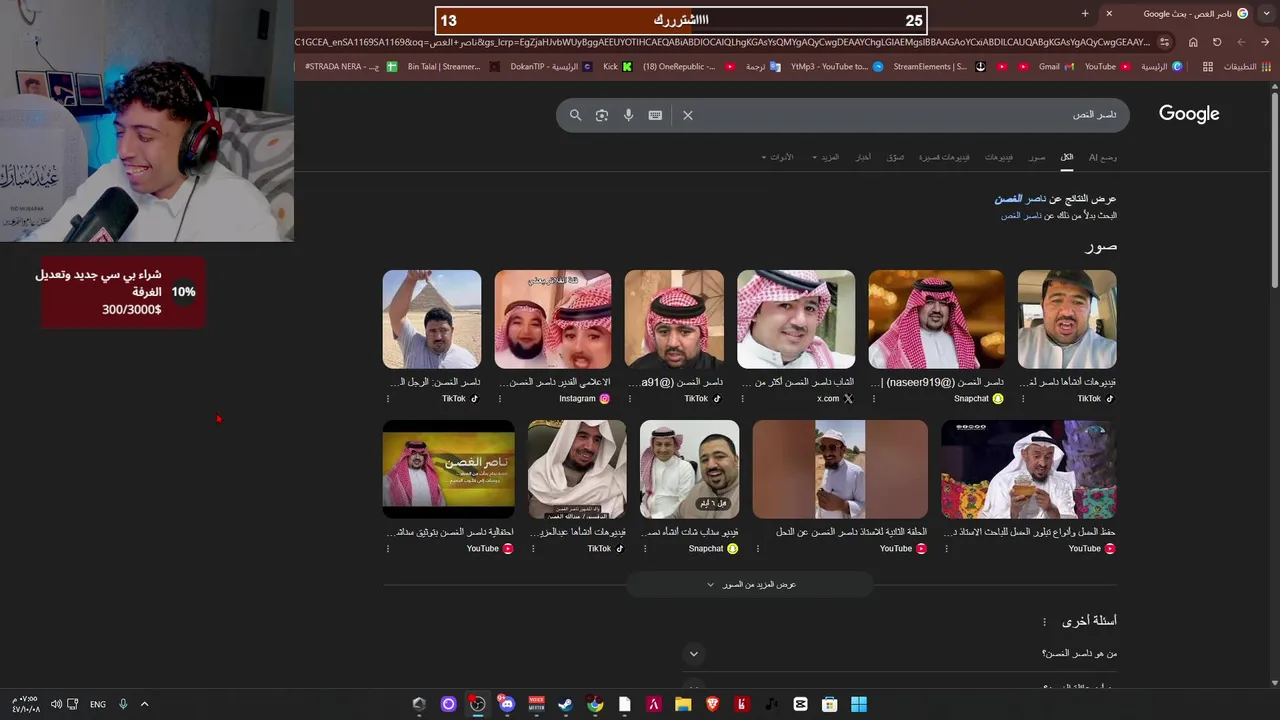Open options next to أسئلة أخرى heading

point(1044,622)
